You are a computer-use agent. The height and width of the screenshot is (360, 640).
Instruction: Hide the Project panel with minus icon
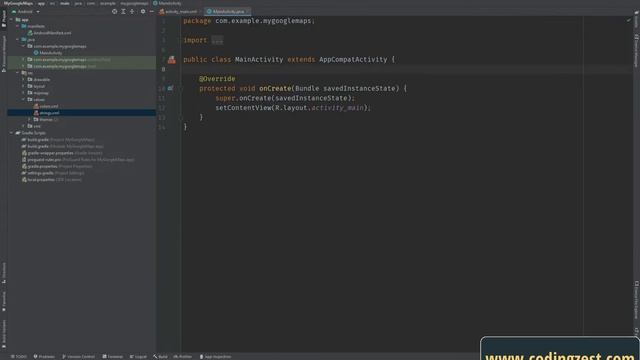click(x=151, y=11)
